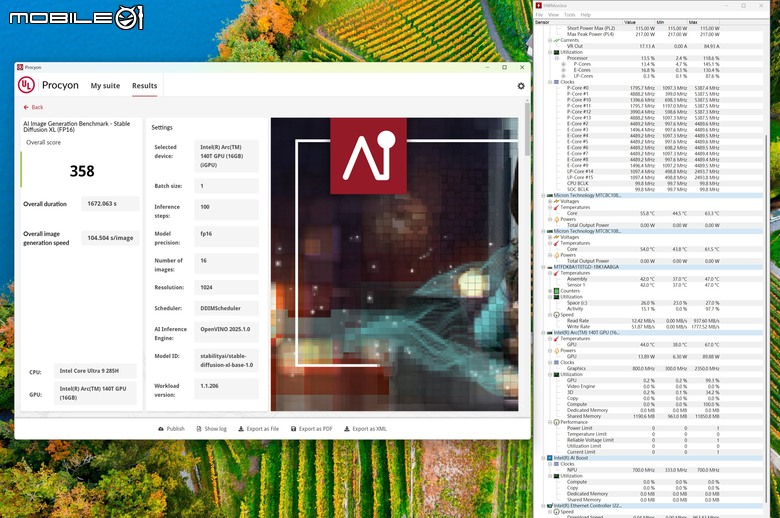Click the HWMonitor title bar app icon

point(538,5)
